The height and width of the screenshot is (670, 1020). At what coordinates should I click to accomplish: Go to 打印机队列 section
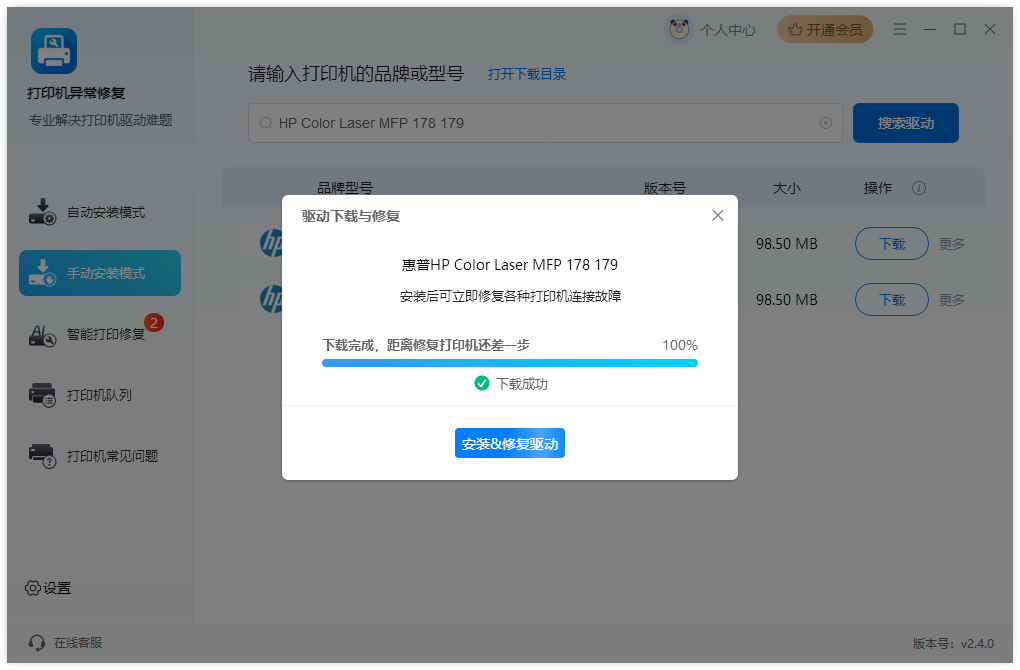pos(100,395)
